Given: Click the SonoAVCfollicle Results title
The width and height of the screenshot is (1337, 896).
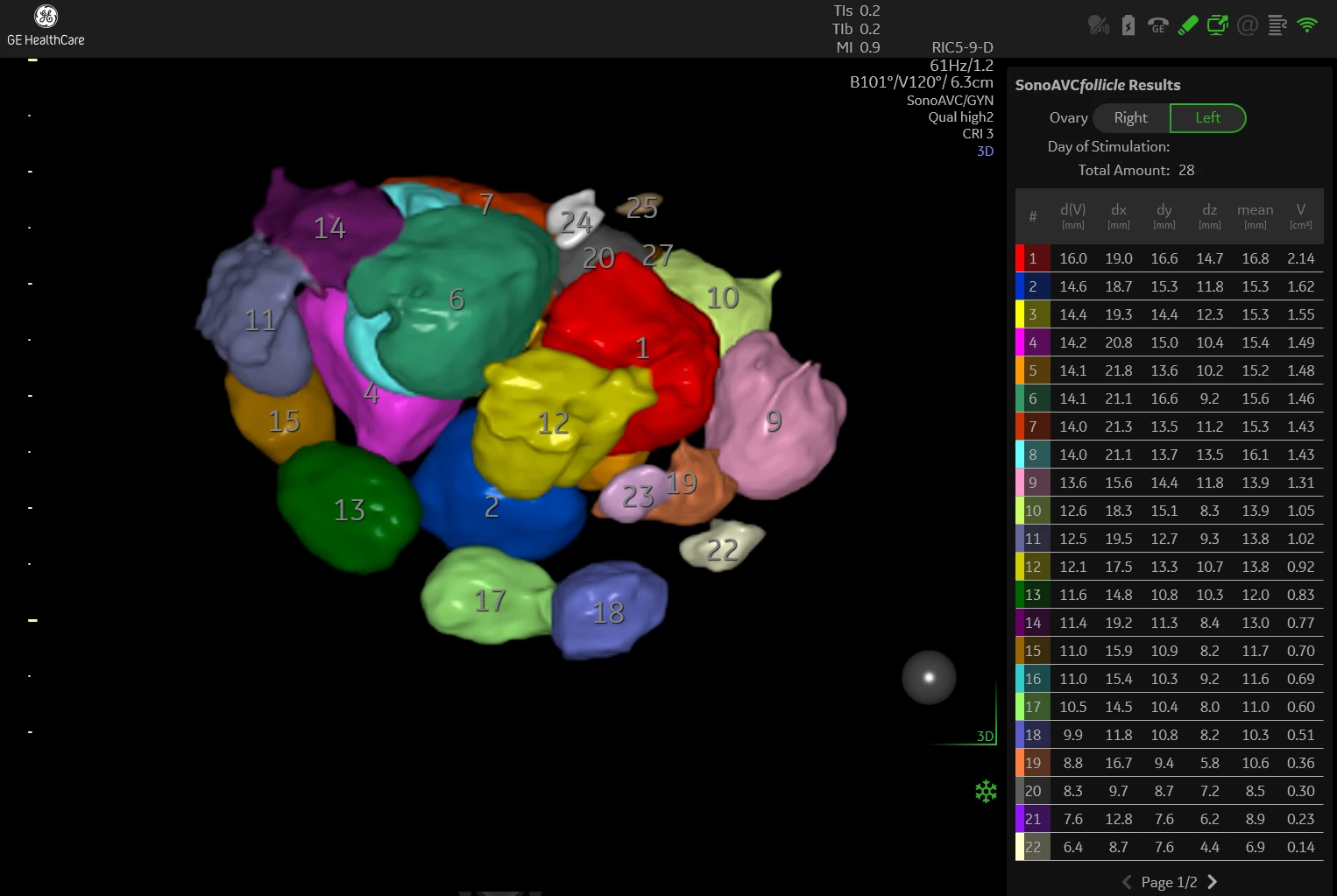Looking at the screenshot, I should tap(1098, 85).
